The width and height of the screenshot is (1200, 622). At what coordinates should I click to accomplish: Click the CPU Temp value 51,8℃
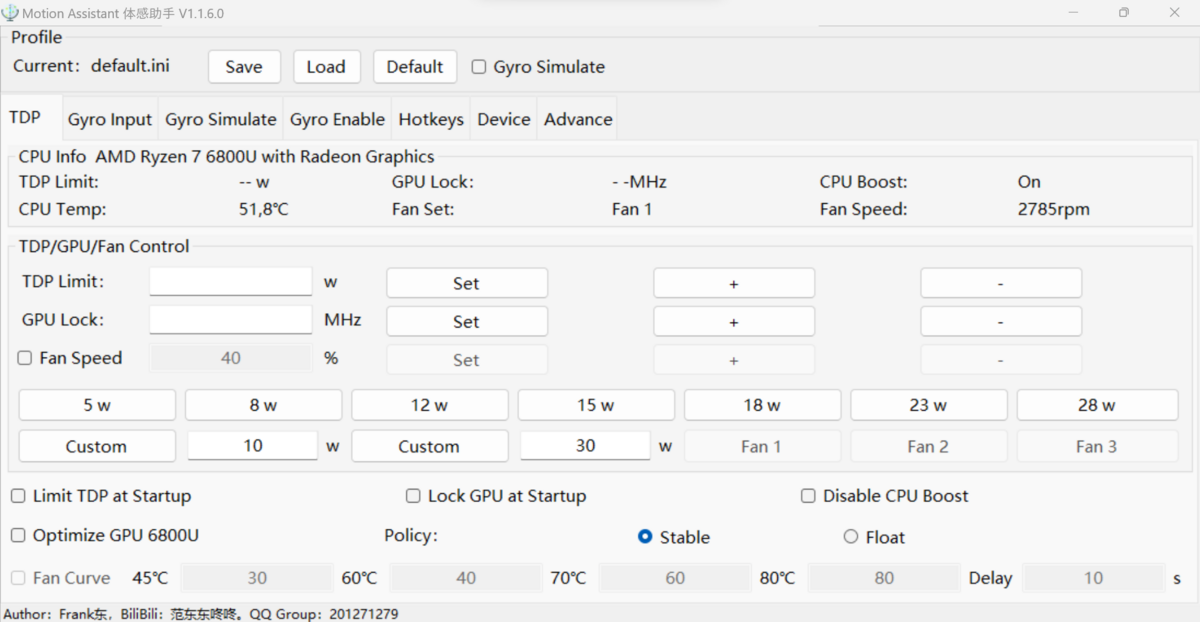tap(264, 210)
